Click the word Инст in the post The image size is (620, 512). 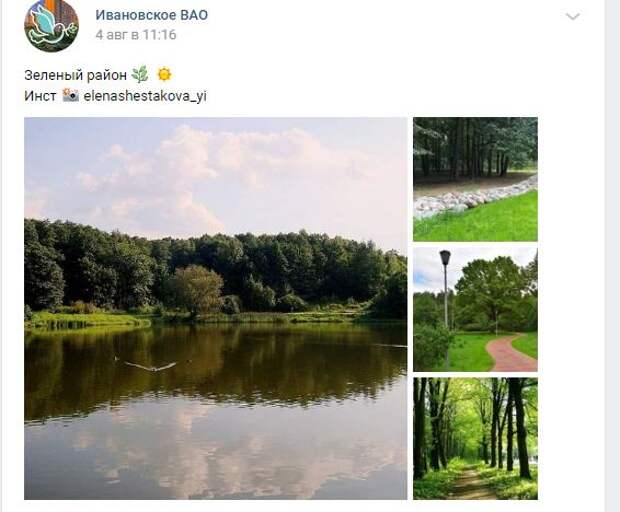click(x=40, y=96)
